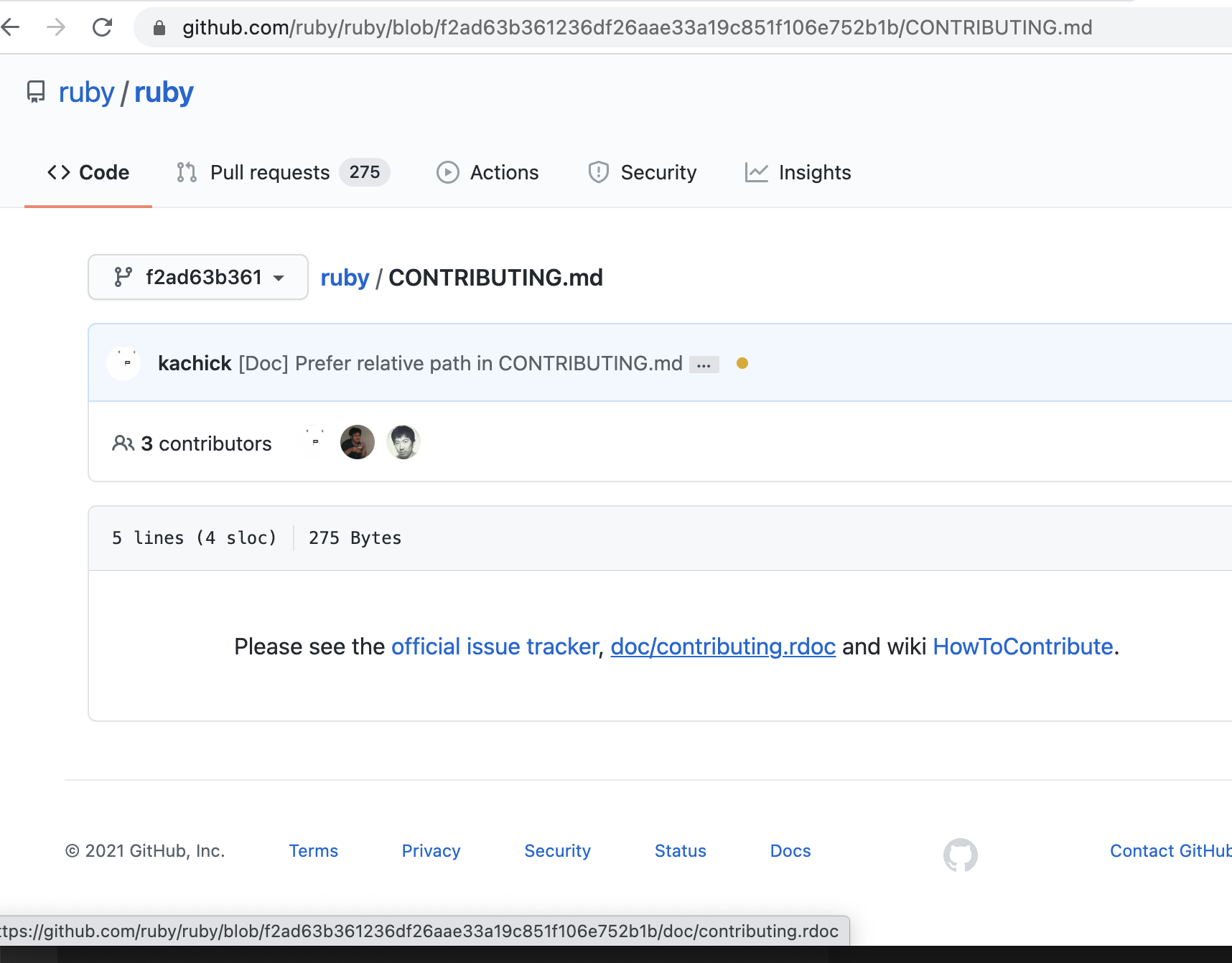This screenshot has width=1232, height=963.
Task: Open the Pull requests tab
Action: pyautogui.click(x=282, y=172)
